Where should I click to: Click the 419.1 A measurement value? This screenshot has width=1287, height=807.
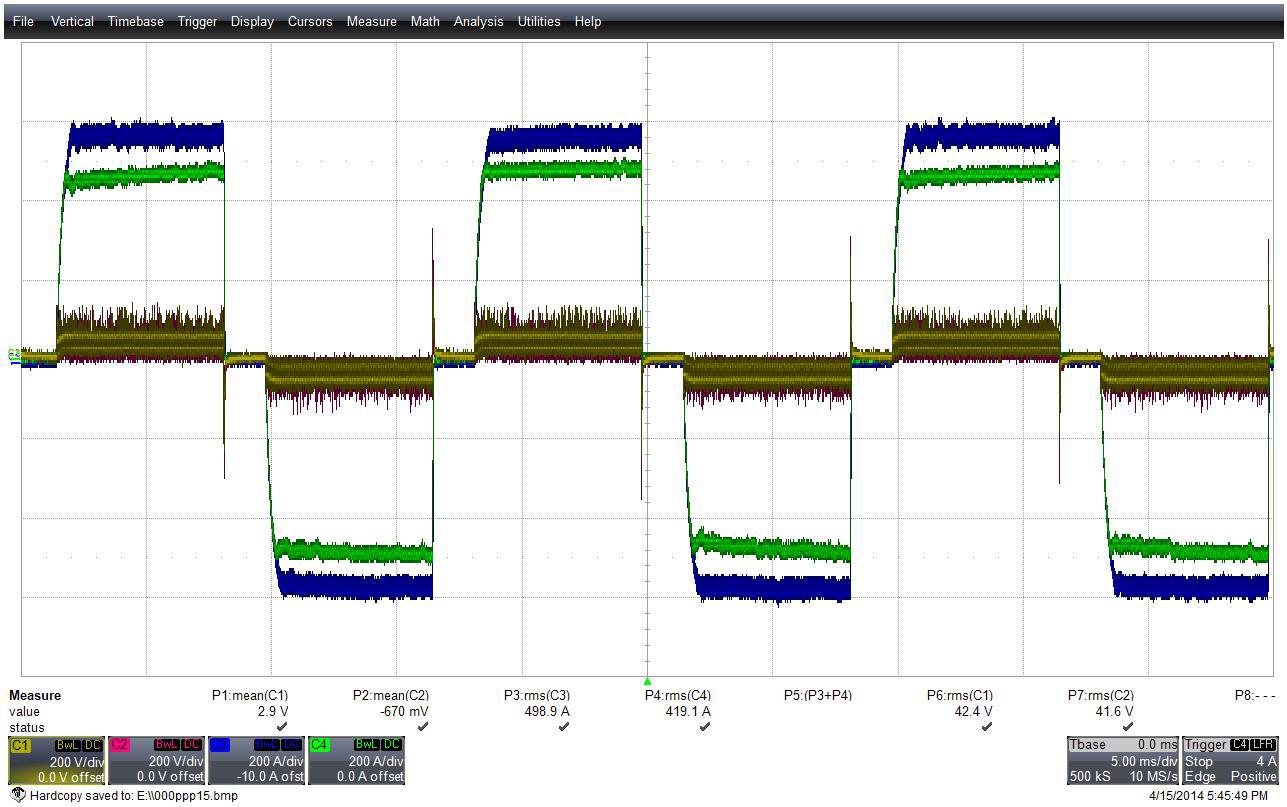pyautogui.click(x=686, y=711)
